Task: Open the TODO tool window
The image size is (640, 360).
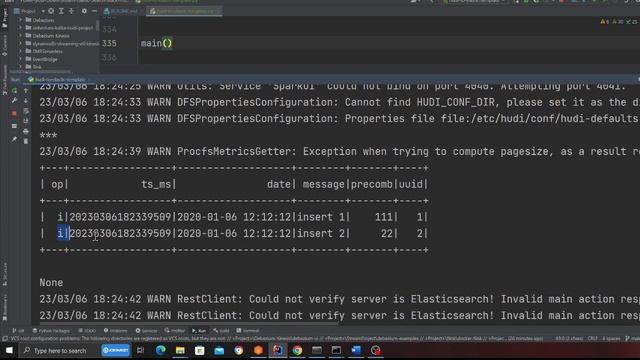Action: [x=87, y=331]
